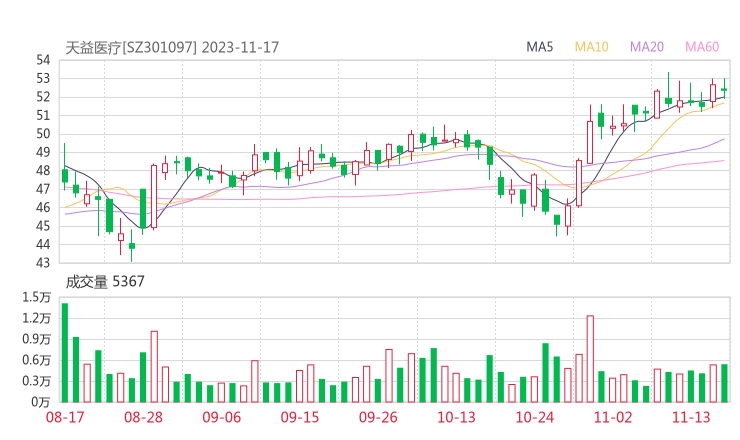Select the 08-17 date label
The width and height of the screenshot is (740, 440).
[x=65, y=417]
